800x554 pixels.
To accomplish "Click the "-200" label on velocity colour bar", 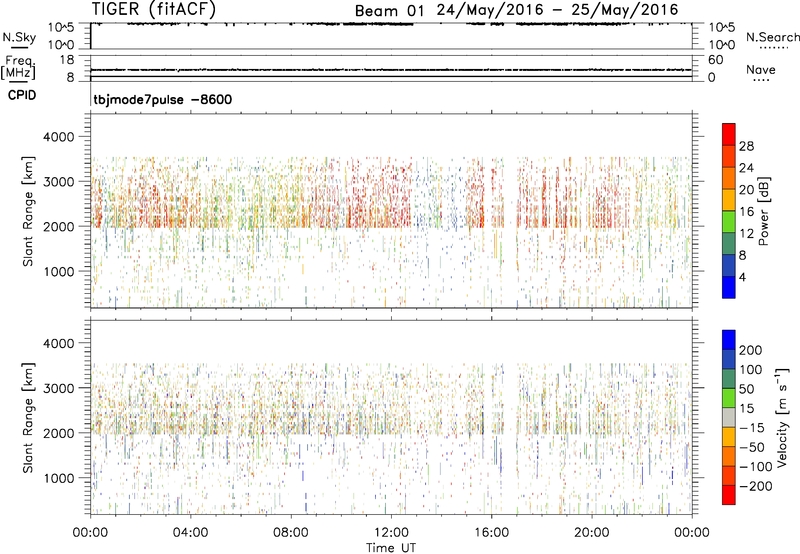I will click(755, 486).
